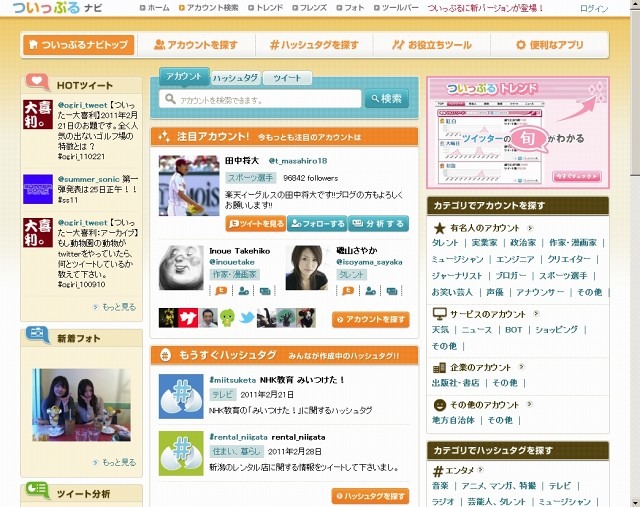Click ツイートを見る for 田中将大
The image size is (640, 507).
coord(256,224)
